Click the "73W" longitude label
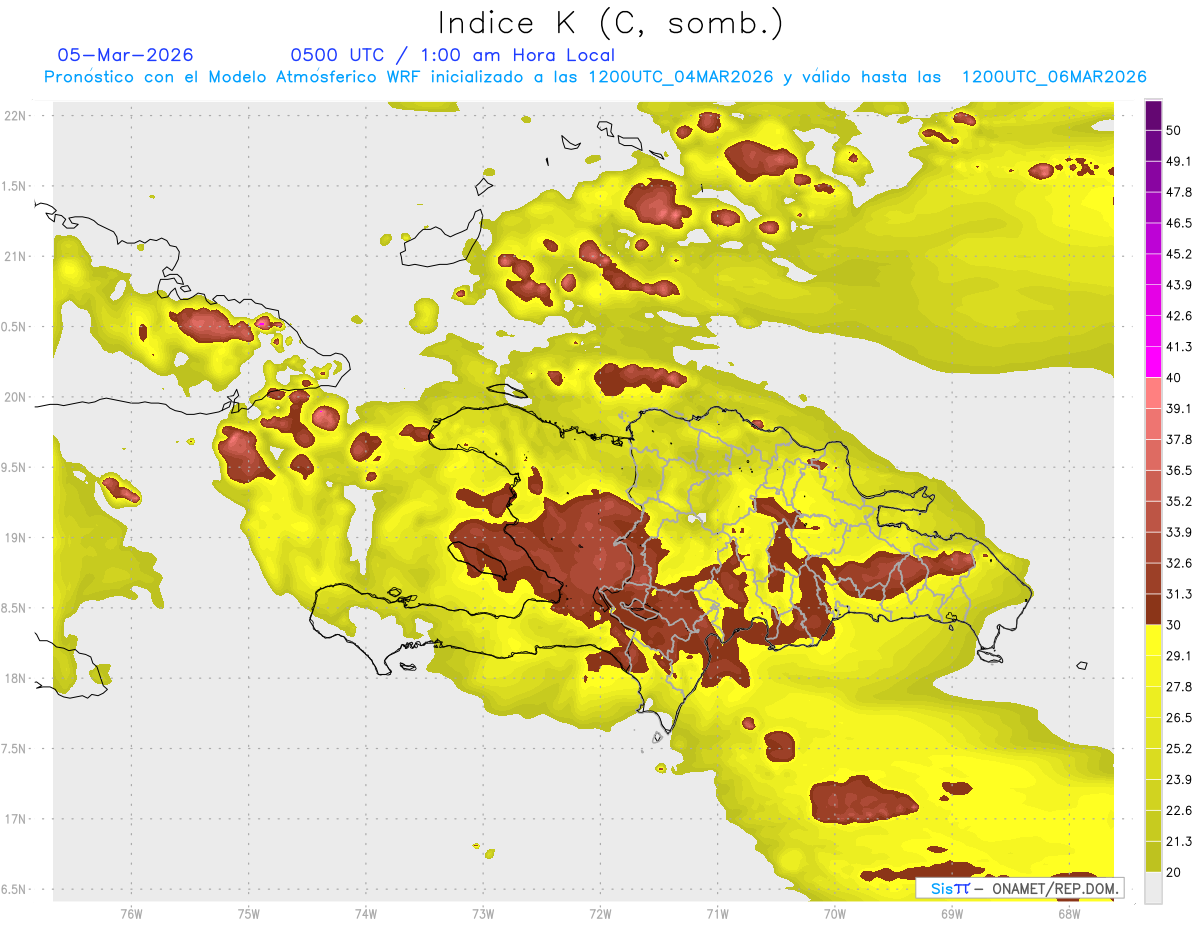 pyautogui.click(x=483, y=914)
